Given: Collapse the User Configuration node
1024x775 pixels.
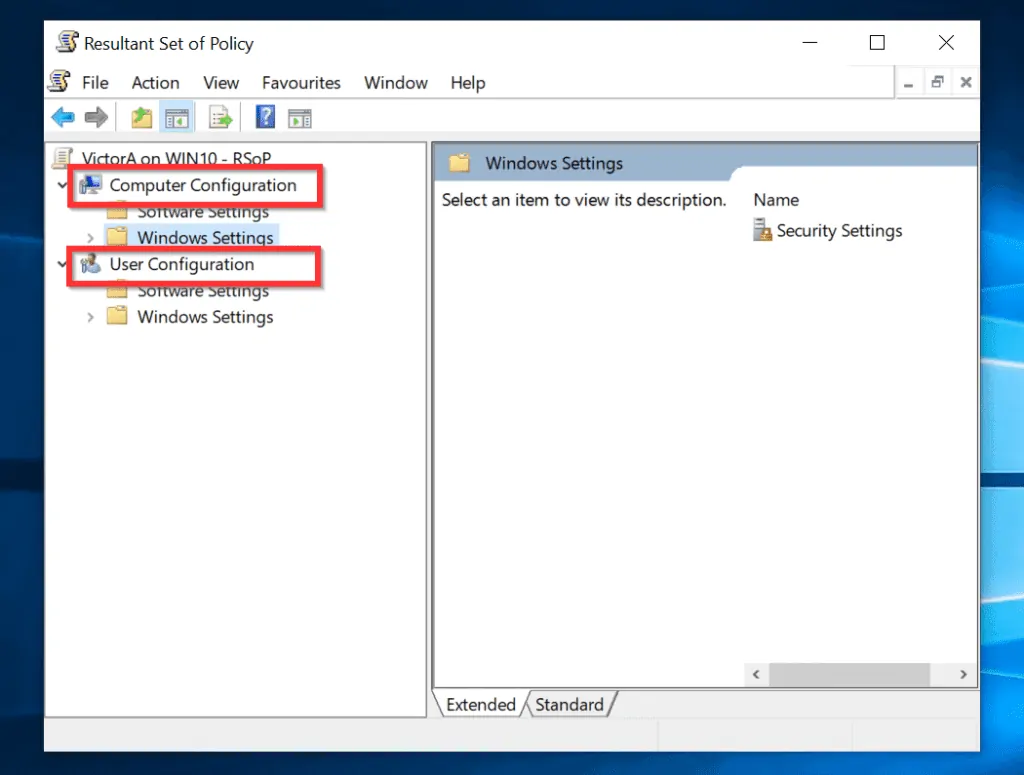Looking at the screenshot, I should pyautogui.click(x=63, y=264).
